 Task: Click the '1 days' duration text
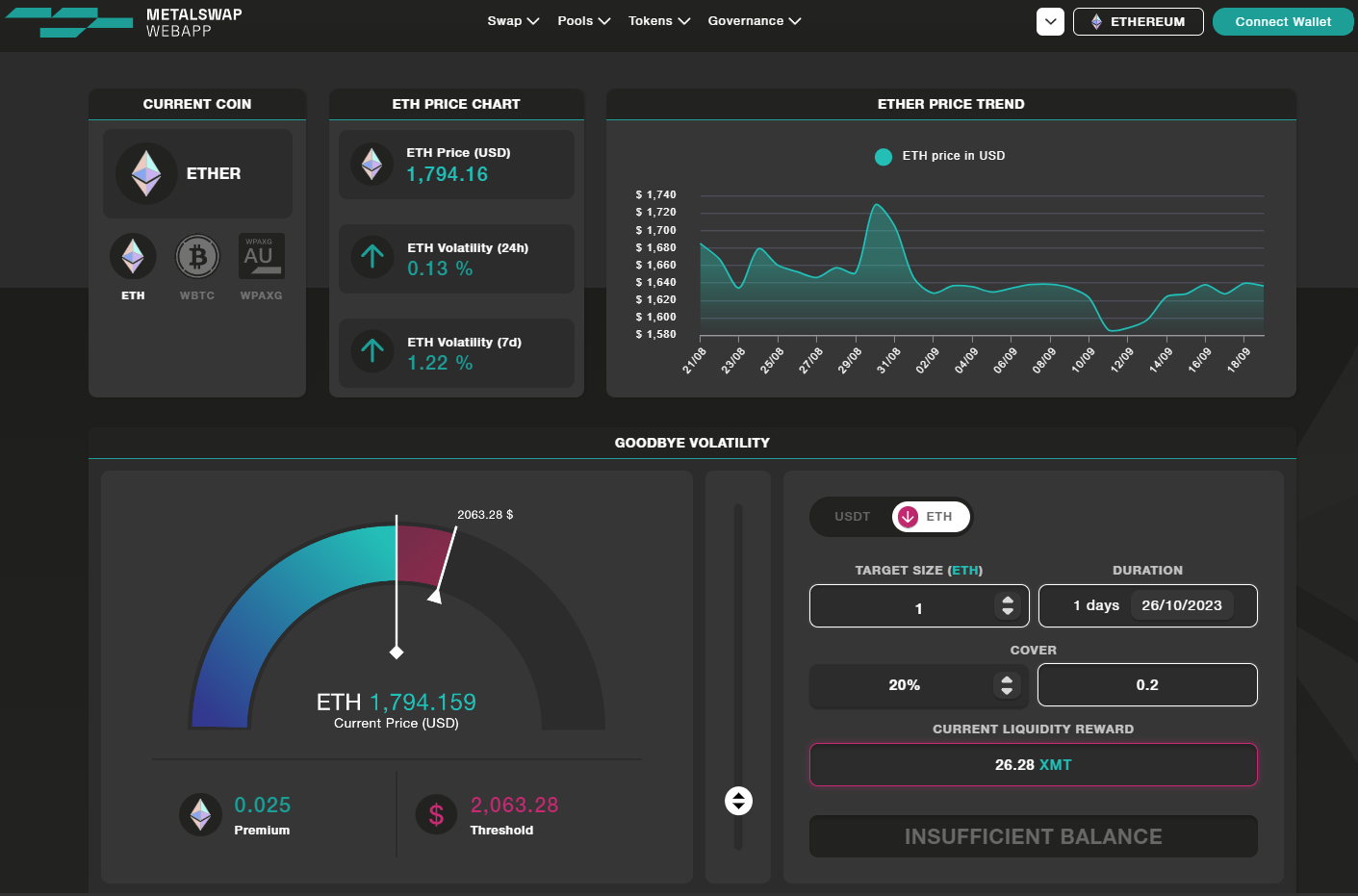pos(1096,605)
